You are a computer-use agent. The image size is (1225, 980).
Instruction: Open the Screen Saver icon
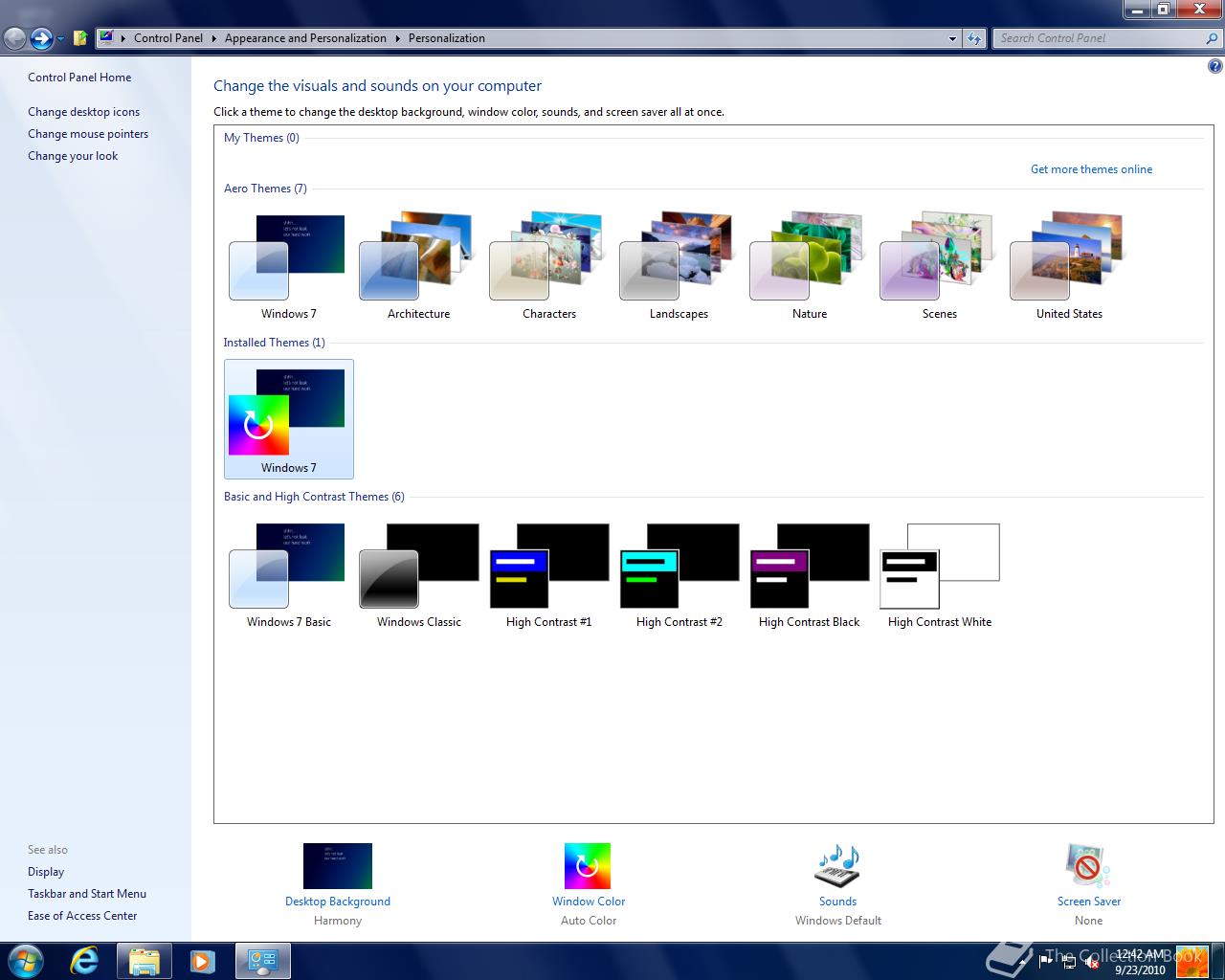click(1088, 866)
